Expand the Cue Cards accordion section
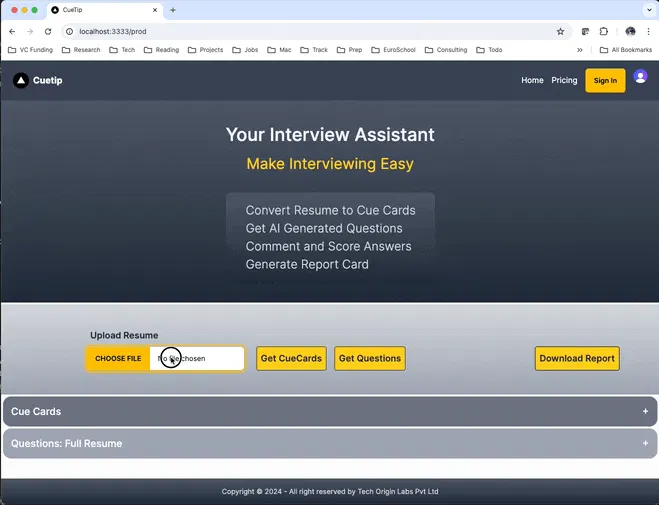Image resolution: width=659 pixels, height=505 pixels. point(330,411)
